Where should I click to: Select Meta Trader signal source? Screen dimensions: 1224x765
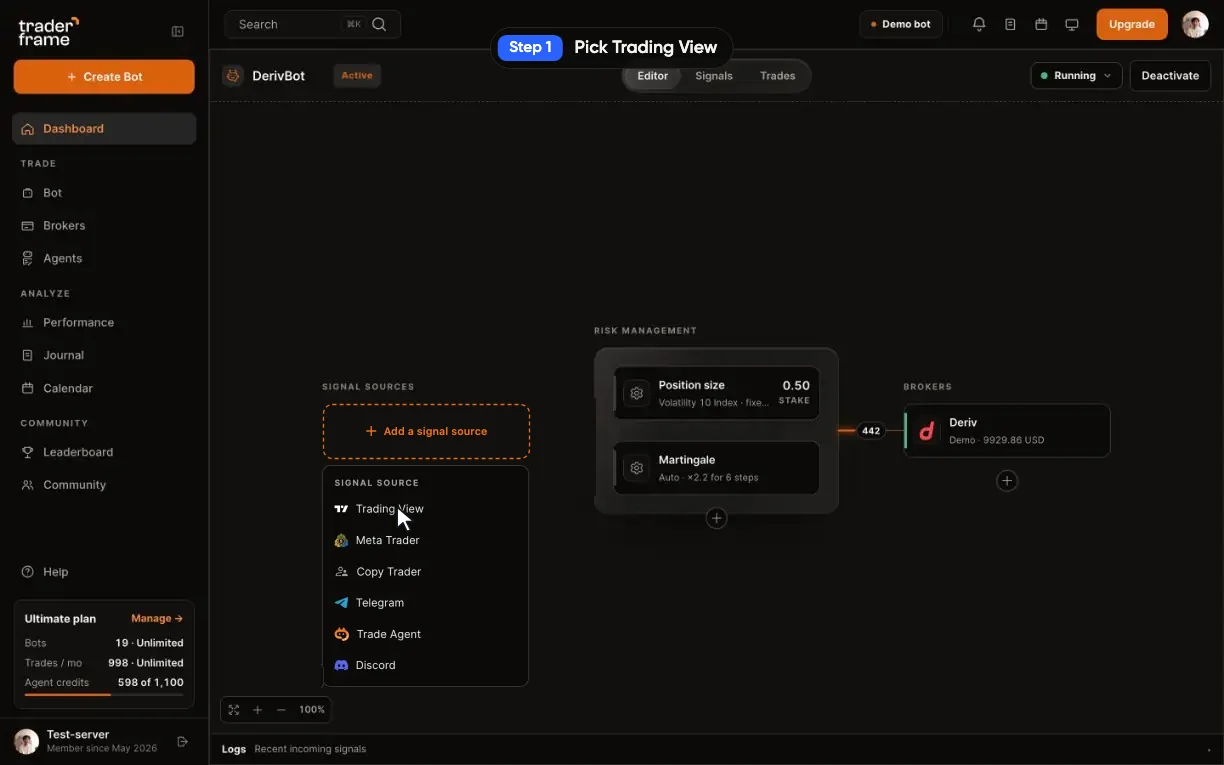point(426,540)
